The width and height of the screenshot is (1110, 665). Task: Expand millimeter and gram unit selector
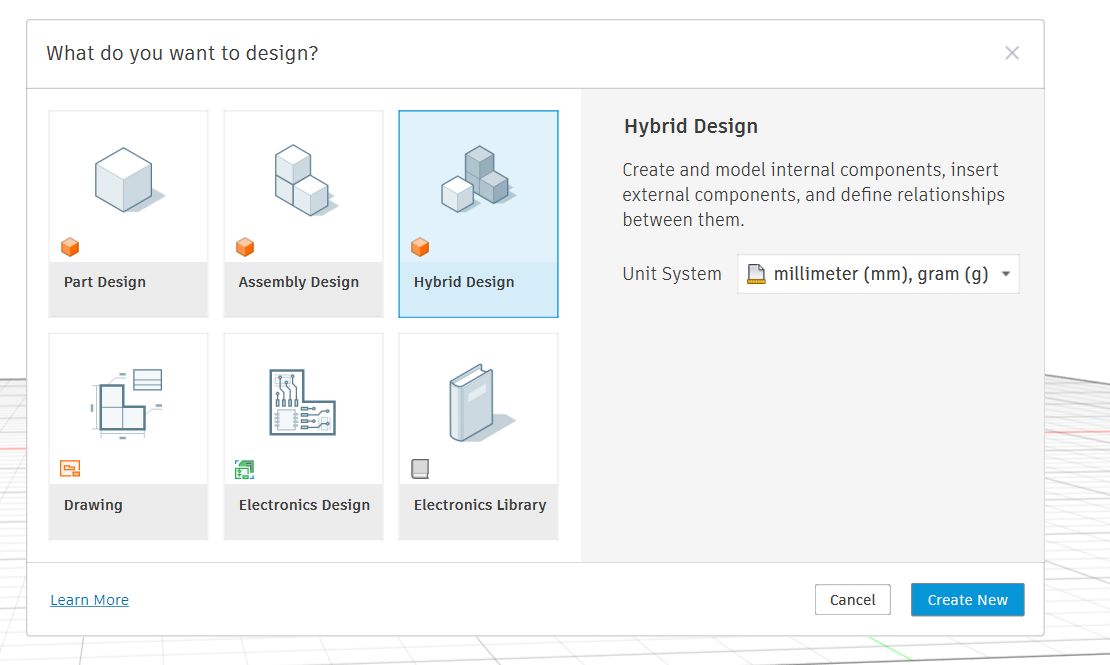[x=877, y=273]
